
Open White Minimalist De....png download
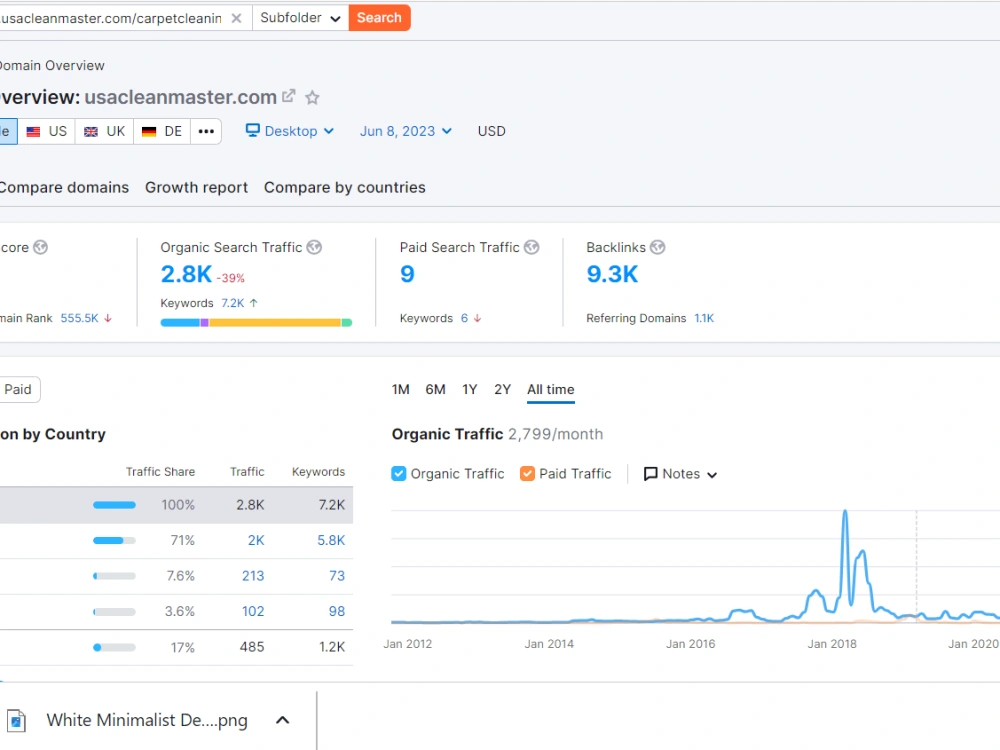point(147,720)
